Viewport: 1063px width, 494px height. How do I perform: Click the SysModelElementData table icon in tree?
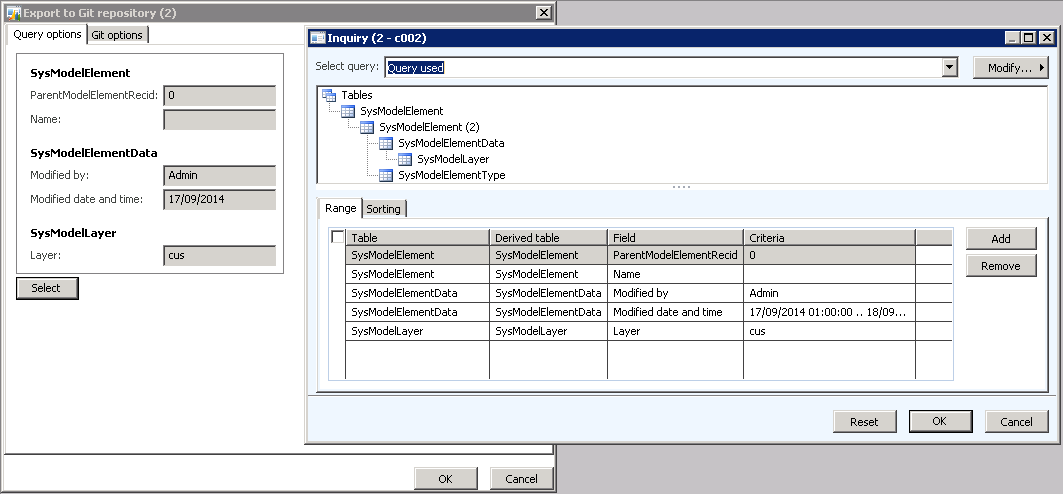(386, 143)
